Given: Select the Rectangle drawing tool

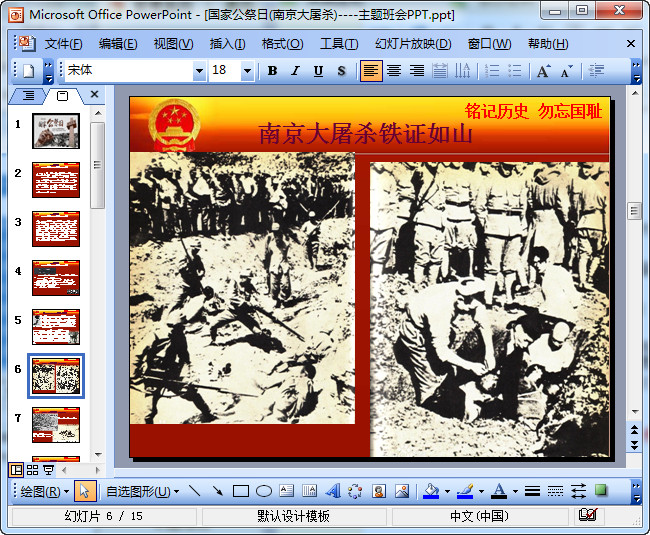Looking at the screenshot, I should [x=241, y=491].
